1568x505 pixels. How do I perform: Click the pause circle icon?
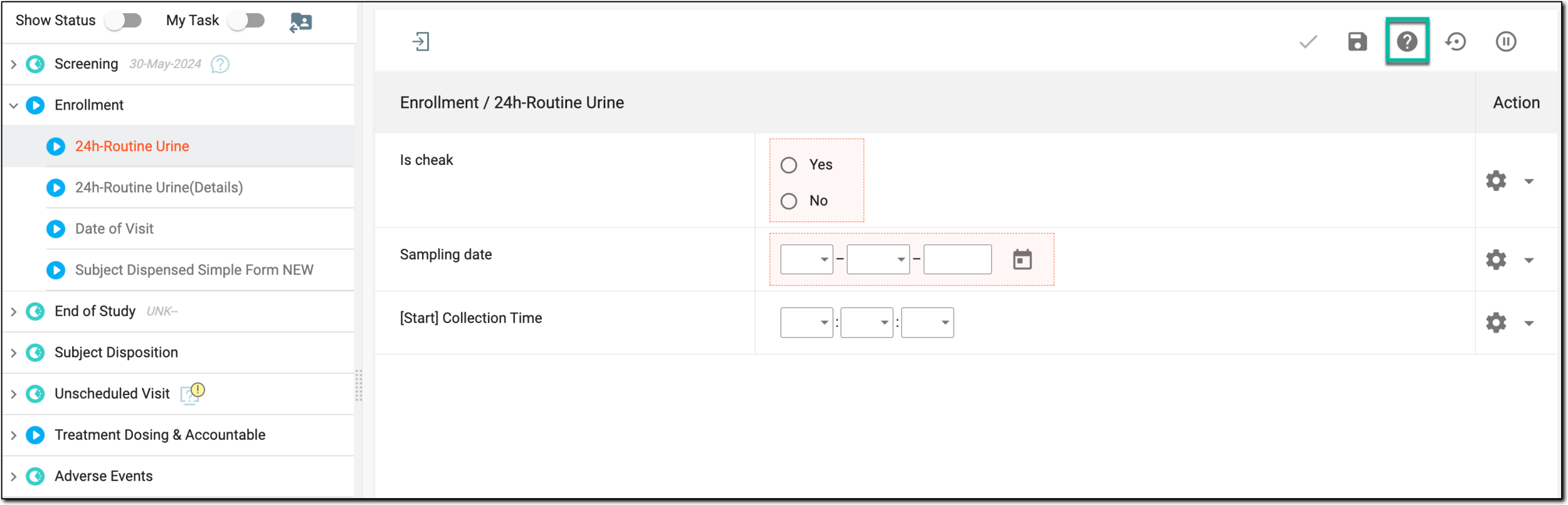[x=1506, y=42]
